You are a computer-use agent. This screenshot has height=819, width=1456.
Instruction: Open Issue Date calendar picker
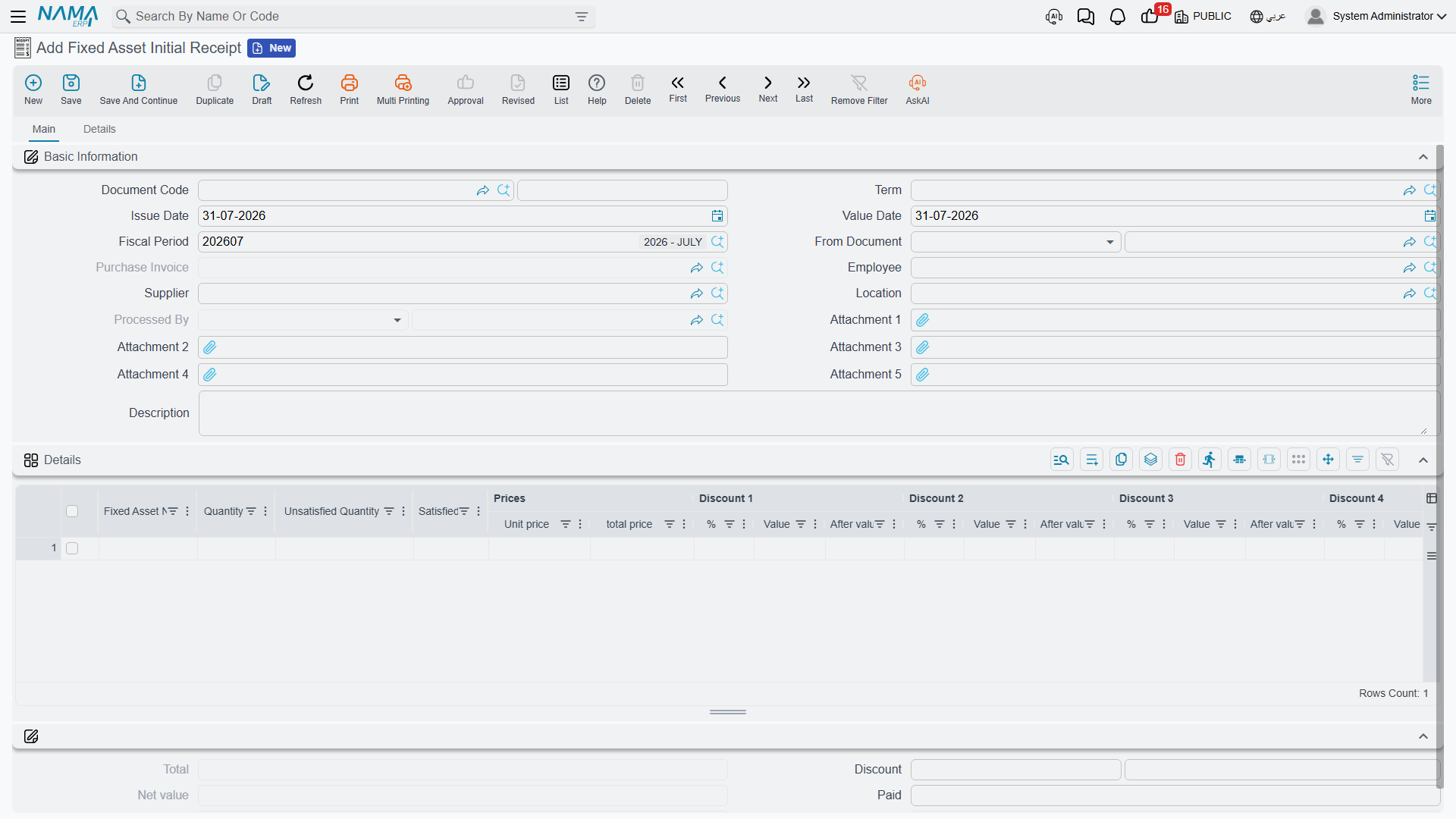pyautogui.click(x=717, y=216)
